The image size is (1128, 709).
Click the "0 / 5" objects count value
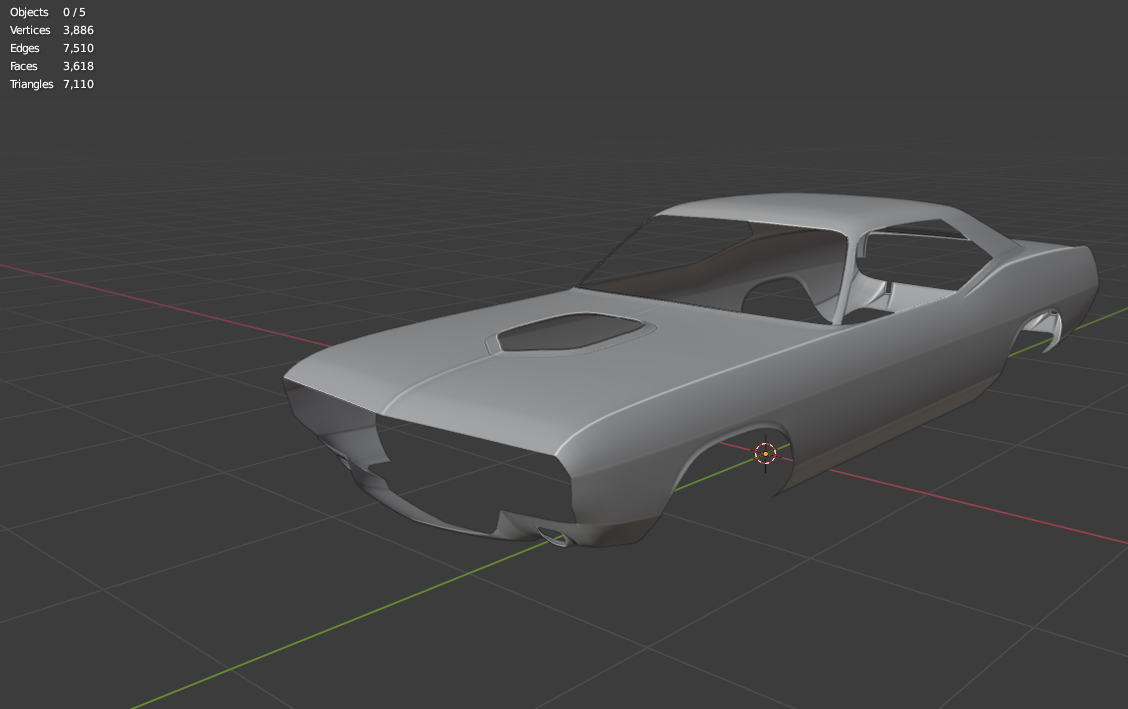(x=74, y=12)
